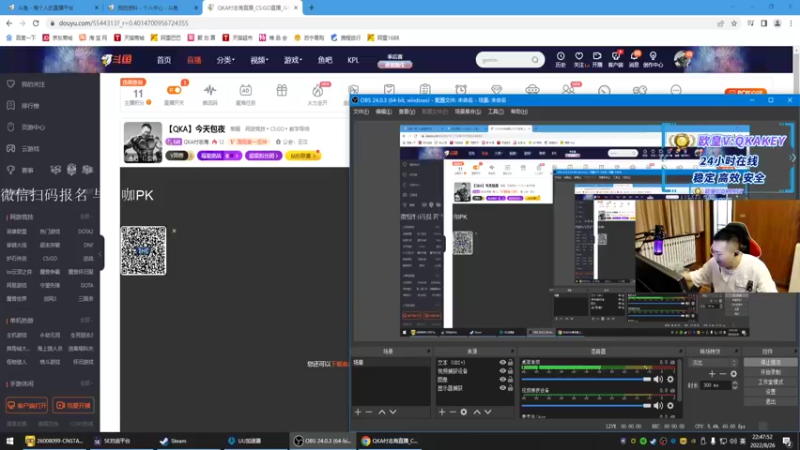
Task: Add a source with the OBS sources plus icon
Action: (442, 412)
